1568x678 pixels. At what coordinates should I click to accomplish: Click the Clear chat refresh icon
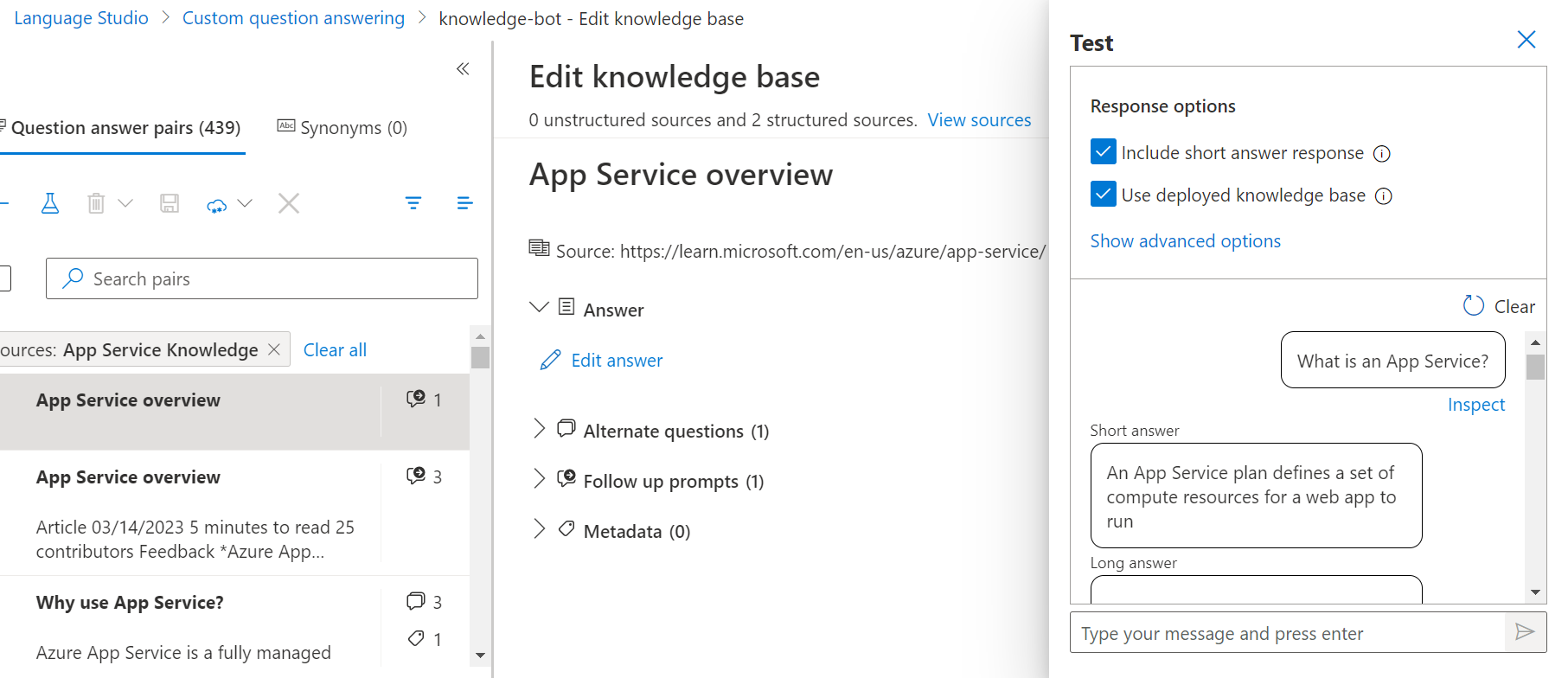(1473, 306)
